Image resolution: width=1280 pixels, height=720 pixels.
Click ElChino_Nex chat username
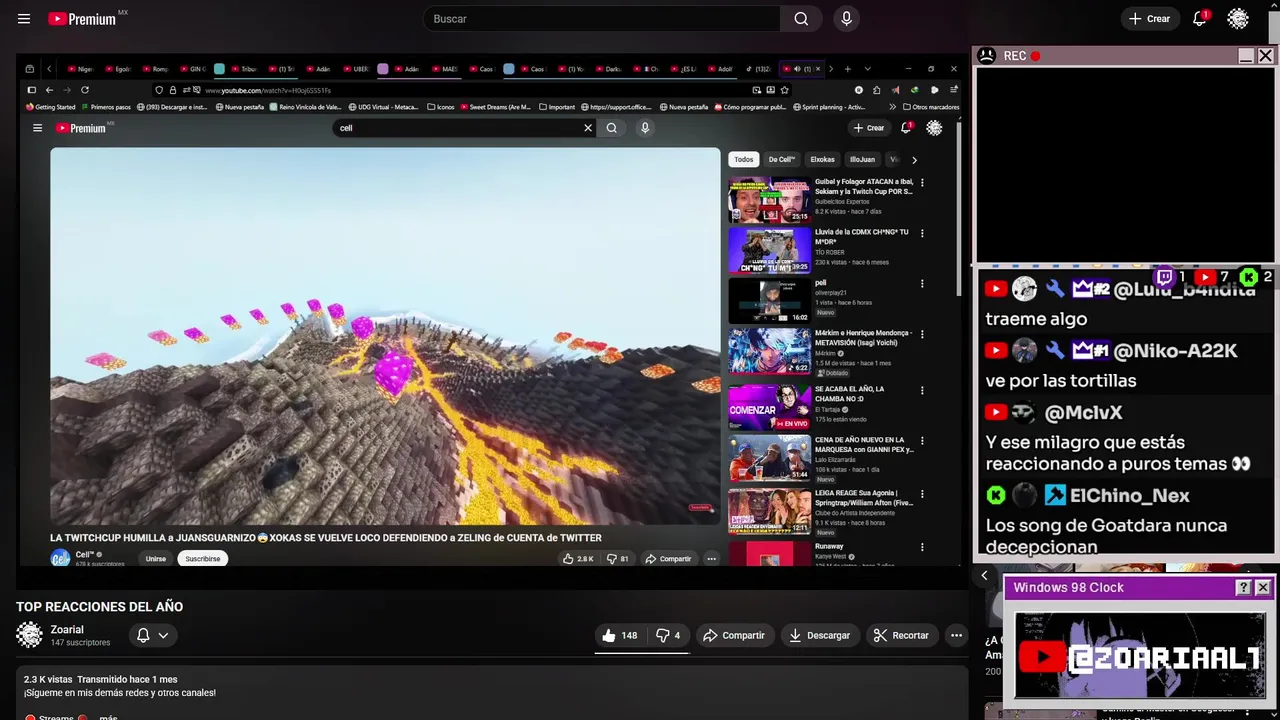(1130, 495)
